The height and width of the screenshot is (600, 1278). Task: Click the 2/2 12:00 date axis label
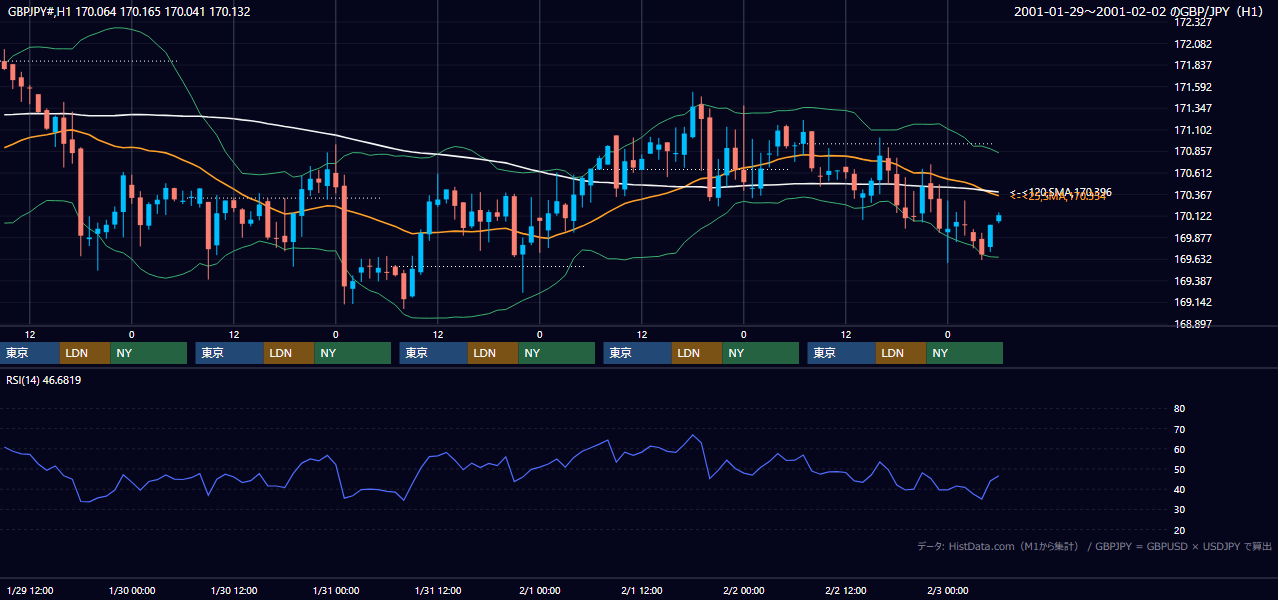tap(846, 591)
